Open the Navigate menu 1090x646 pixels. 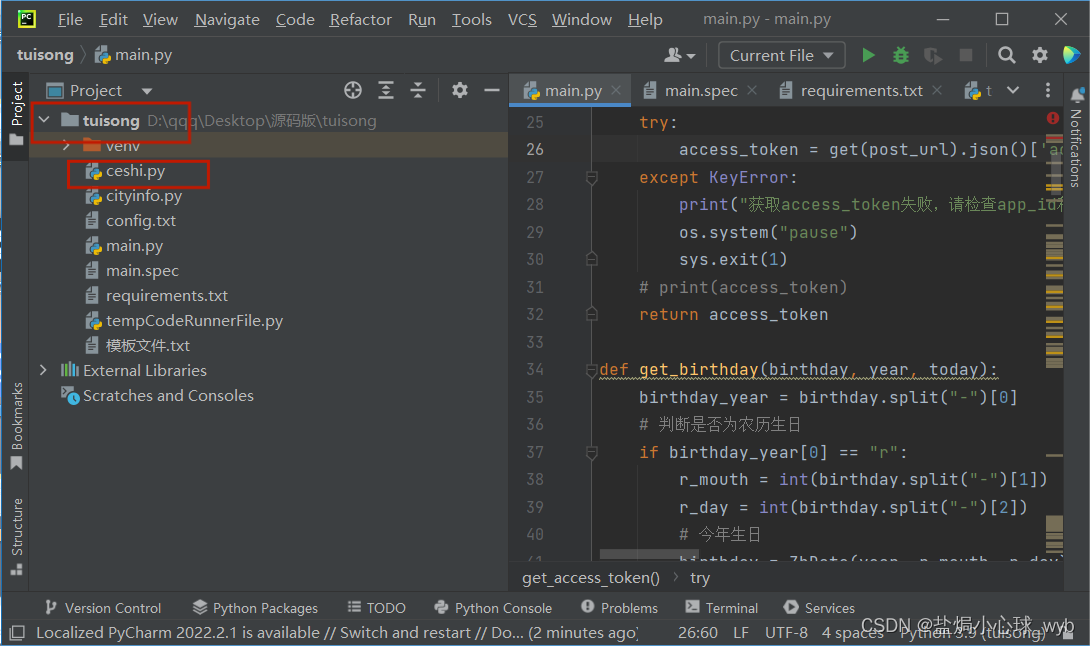click(x=227, y=19)
